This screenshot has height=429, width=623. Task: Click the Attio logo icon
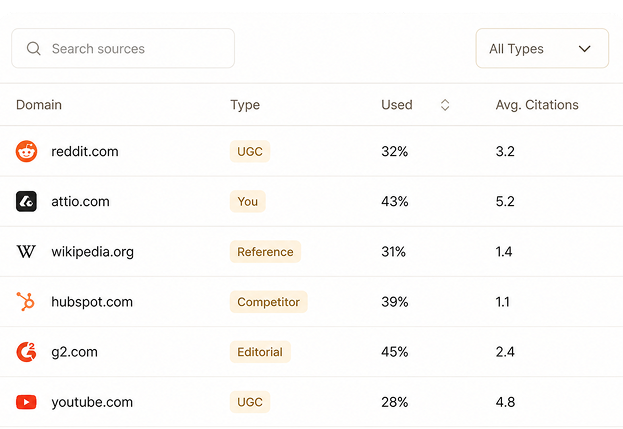(26, 201)
